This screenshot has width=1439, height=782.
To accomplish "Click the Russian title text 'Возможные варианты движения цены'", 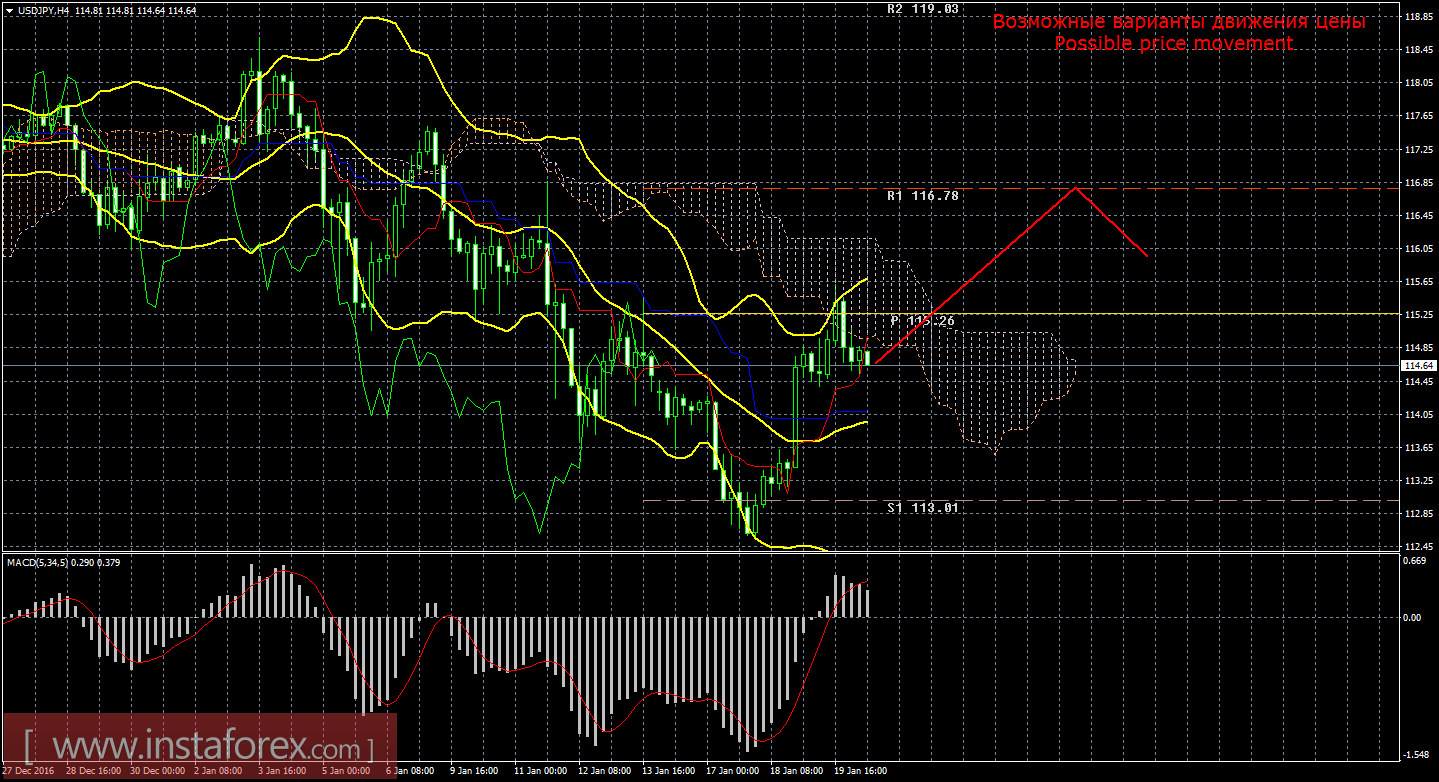I will point(1179,22).
